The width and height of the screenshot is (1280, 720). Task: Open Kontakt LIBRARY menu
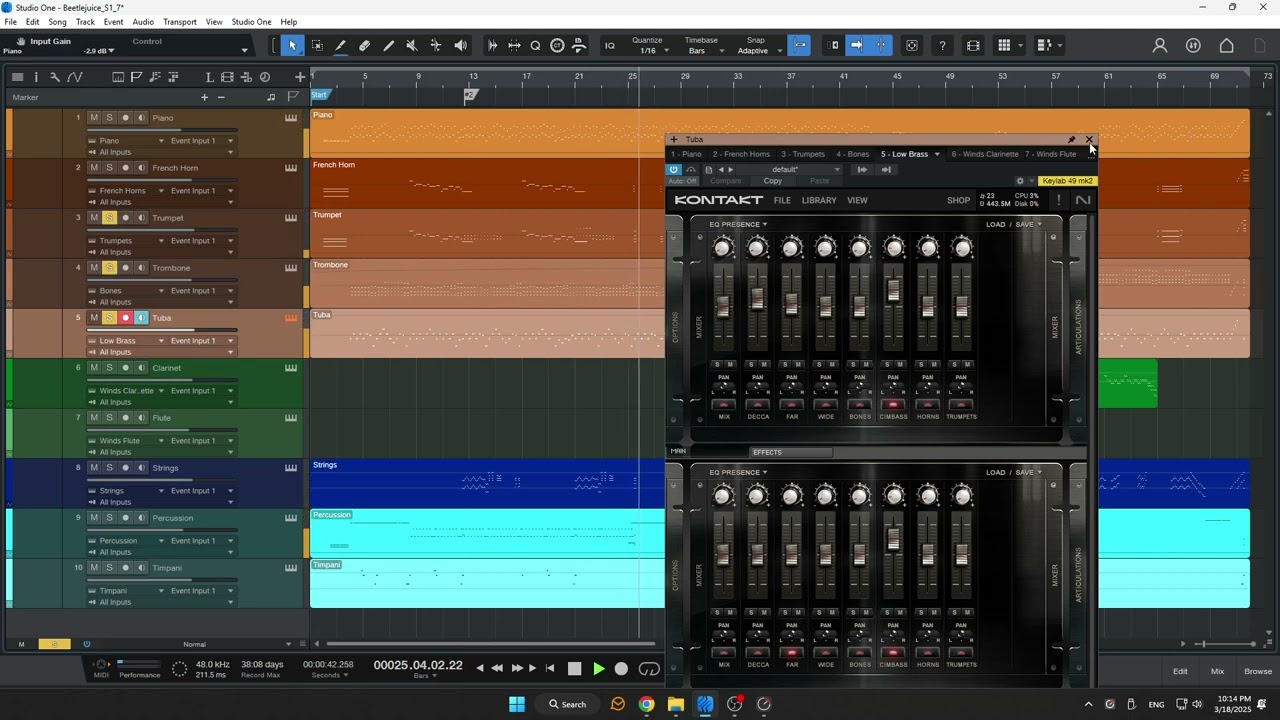point(819,200)
